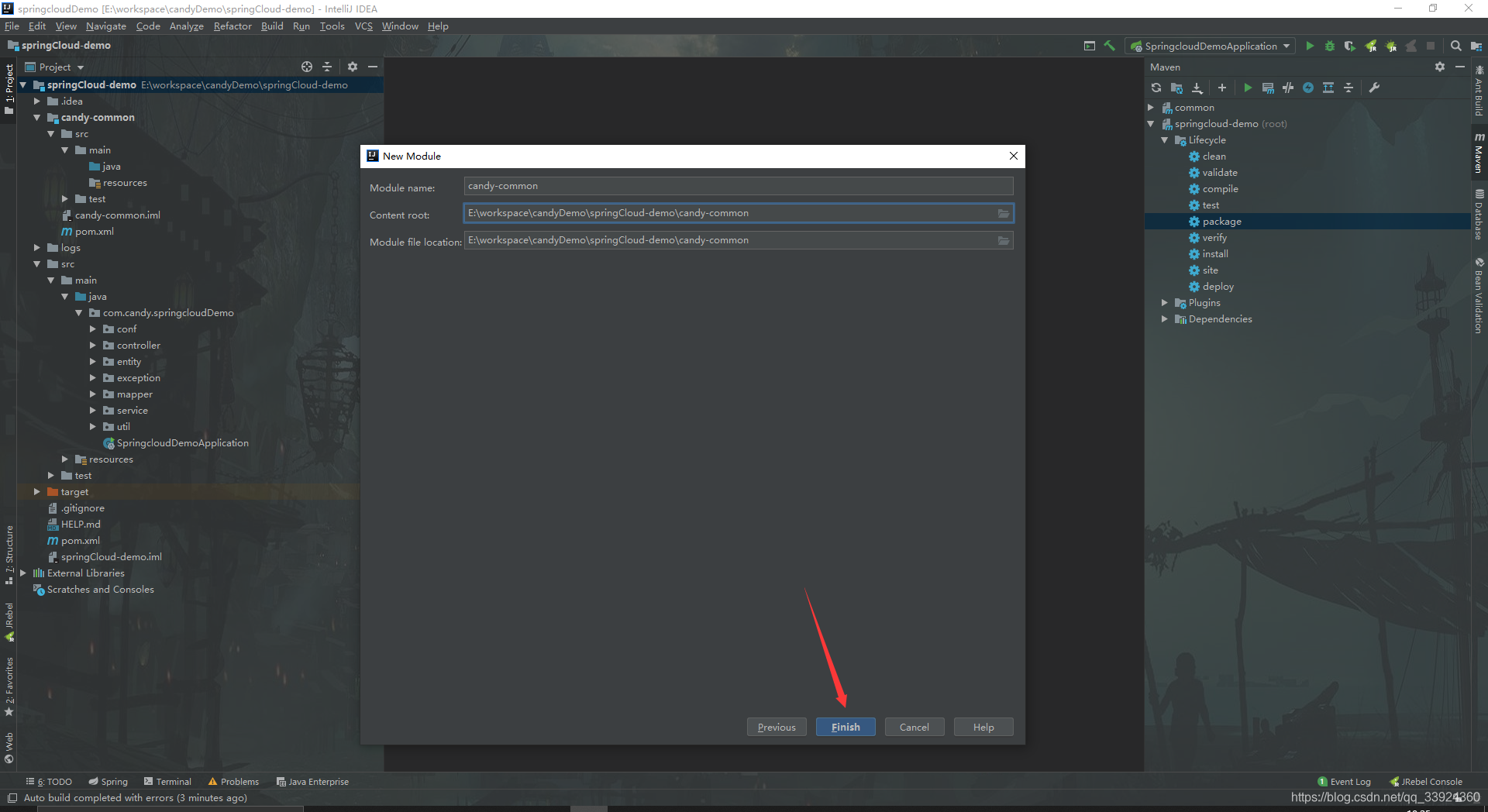Click the Module name field
The width and height of the screenshot is (1488, 812).
[x=739, y=186]
